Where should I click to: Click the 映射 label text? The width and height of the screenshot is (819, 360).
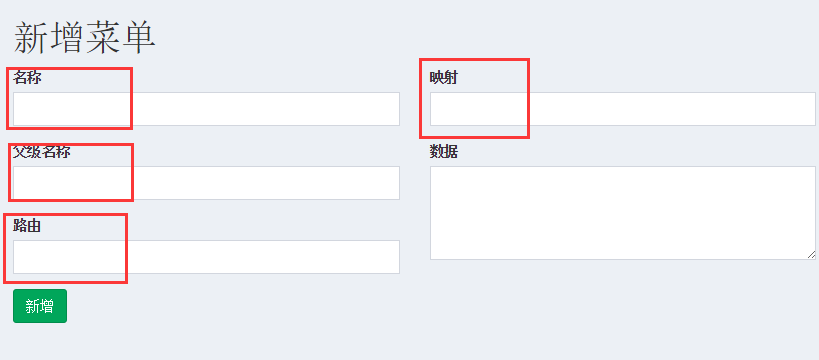[x=444, y=78]
